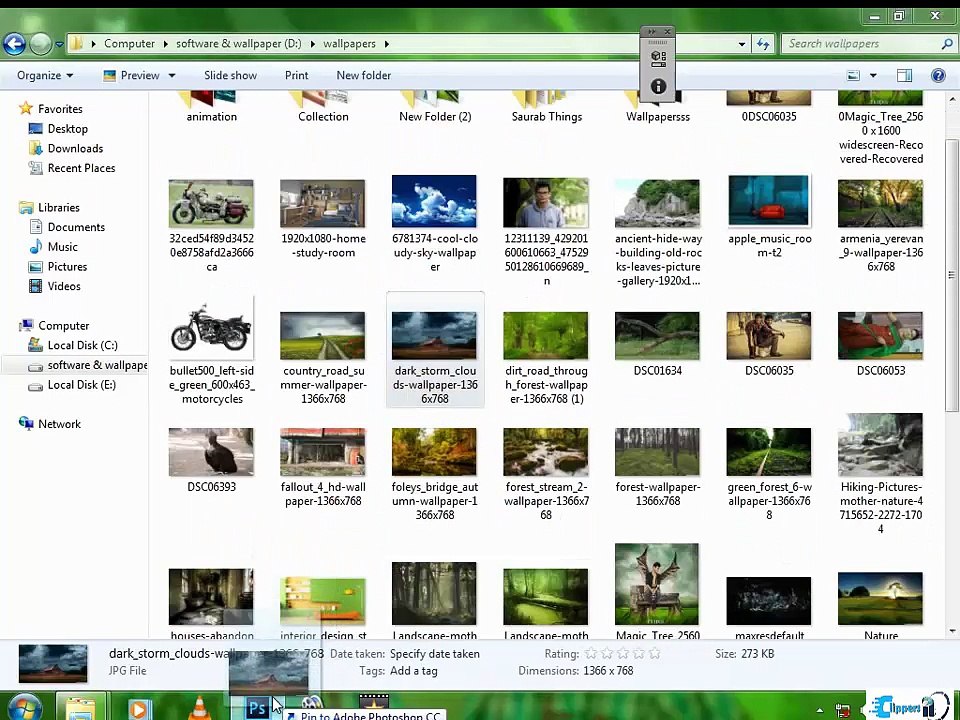
Task: Expand address bar history dropdown
Action: (742, 43)
